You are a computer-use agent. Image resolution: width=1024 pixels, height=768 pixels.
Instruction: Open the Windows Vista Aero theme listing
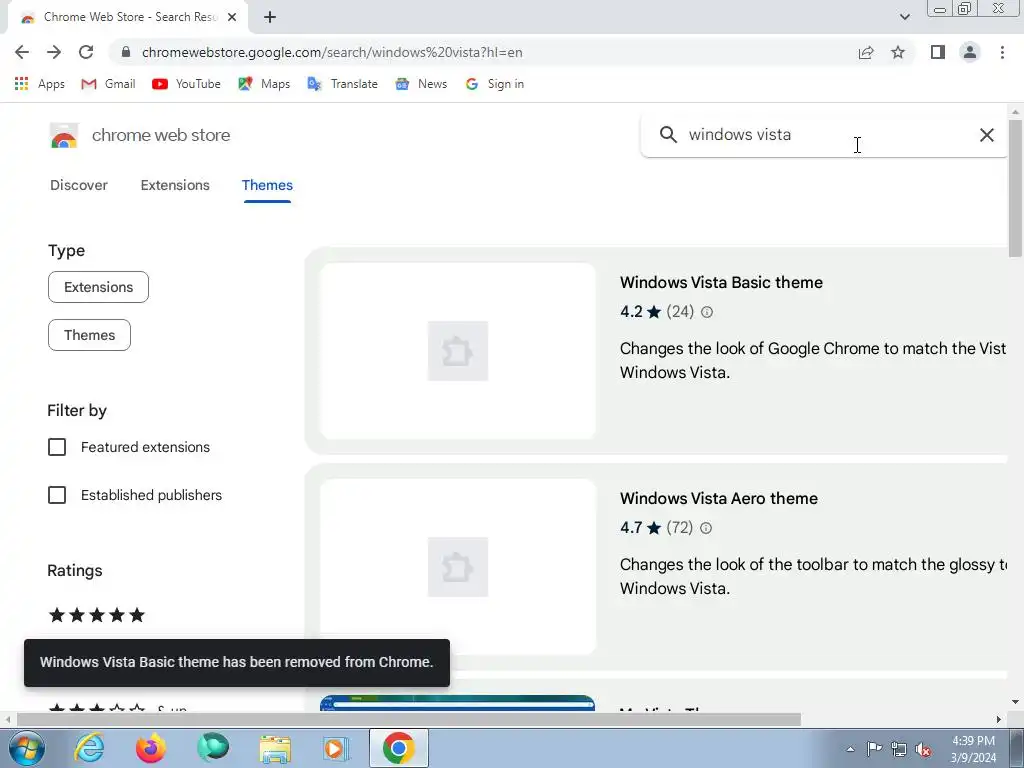coord(718,498)
